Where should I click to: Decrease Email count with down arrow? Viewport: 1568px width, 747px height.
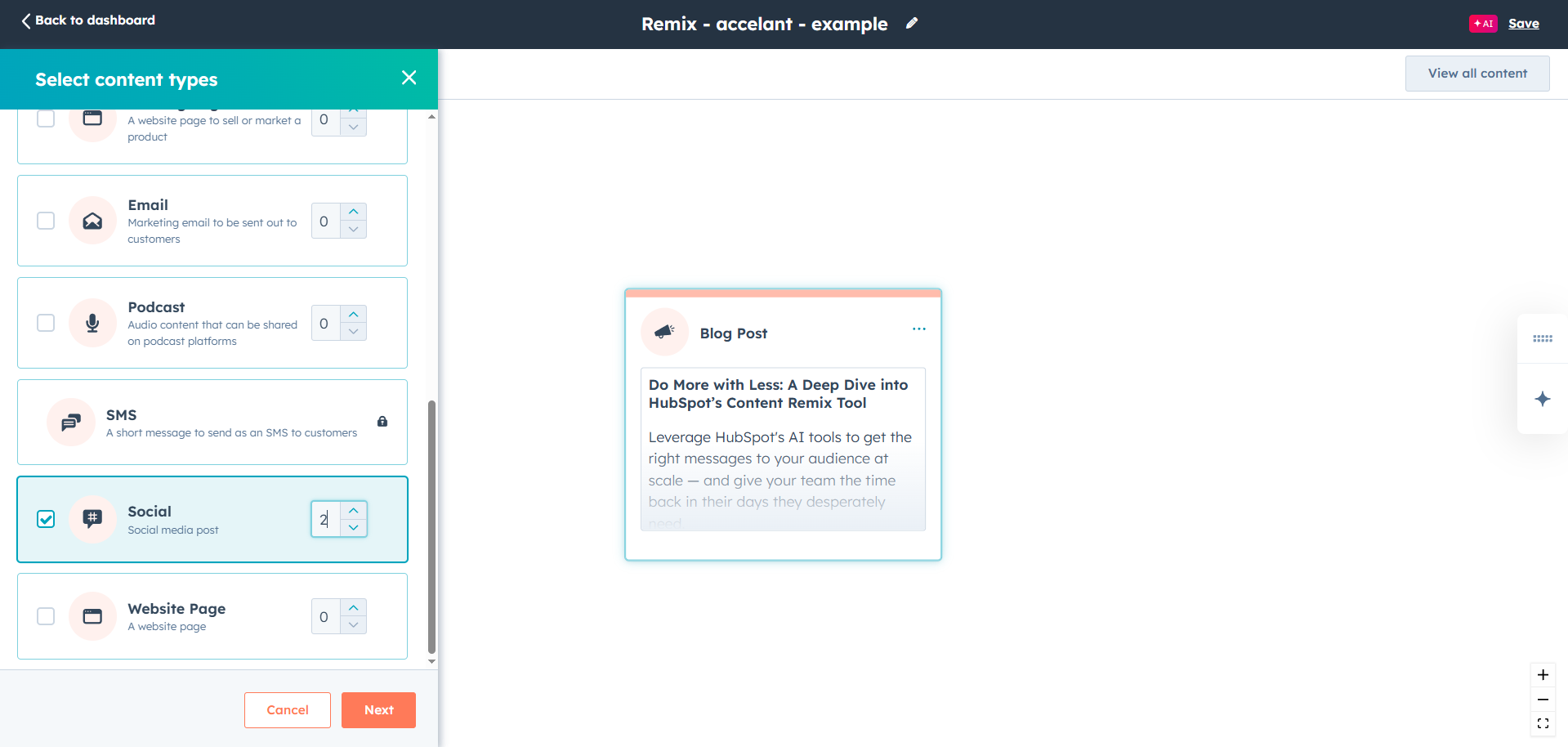tap(353, 230)
